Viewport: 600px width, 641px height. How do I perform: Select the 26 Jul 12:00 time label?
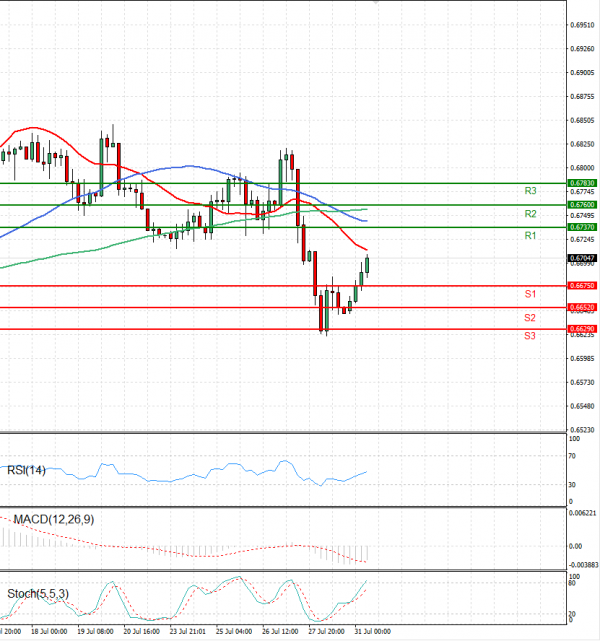click(x=280, y=632)
